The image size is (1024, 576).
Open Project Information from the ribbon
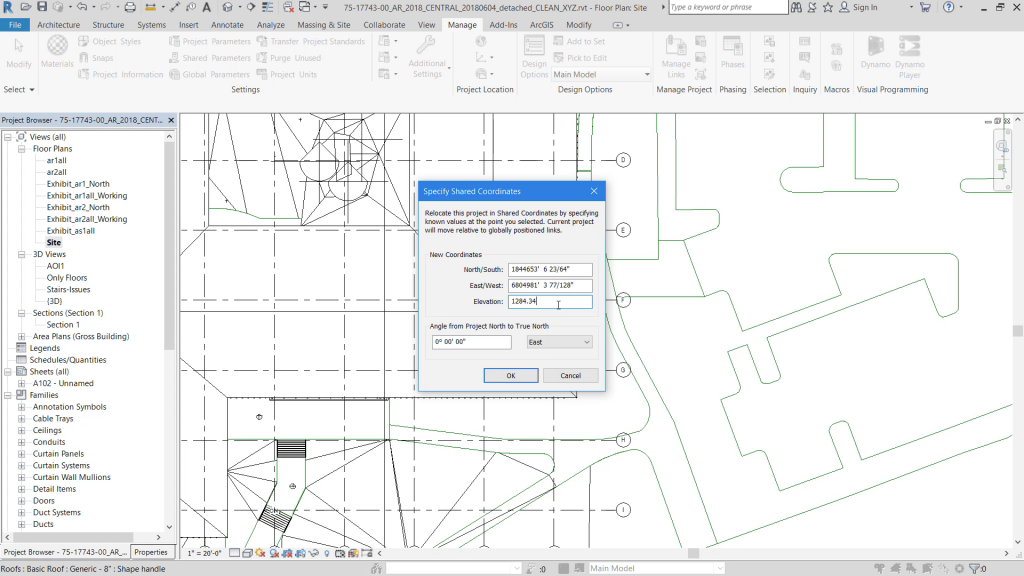pos(120,74)
